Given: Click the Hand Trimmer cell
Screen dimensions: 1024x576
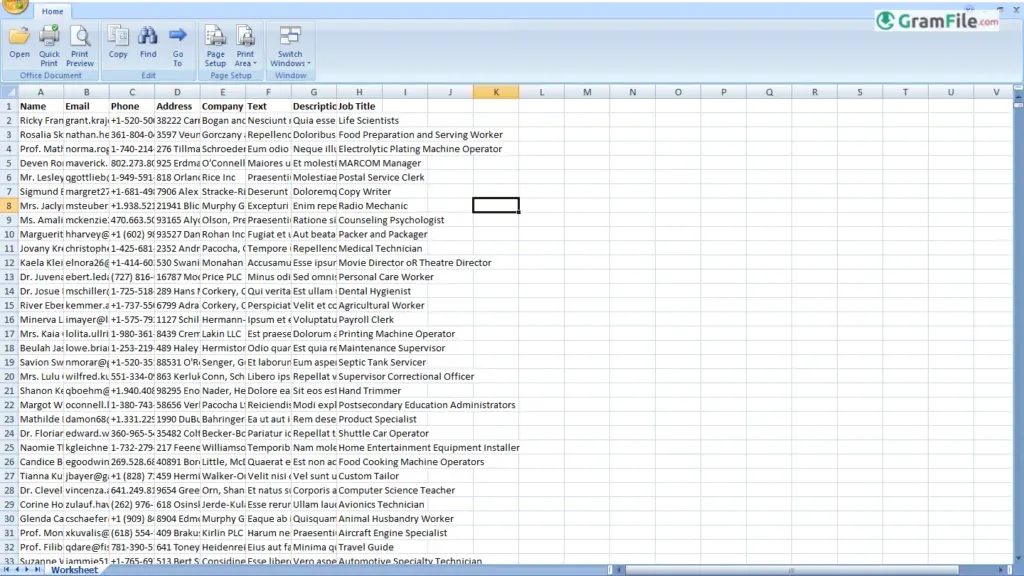Looking at the screenshot, I should (x=369, y=391).
